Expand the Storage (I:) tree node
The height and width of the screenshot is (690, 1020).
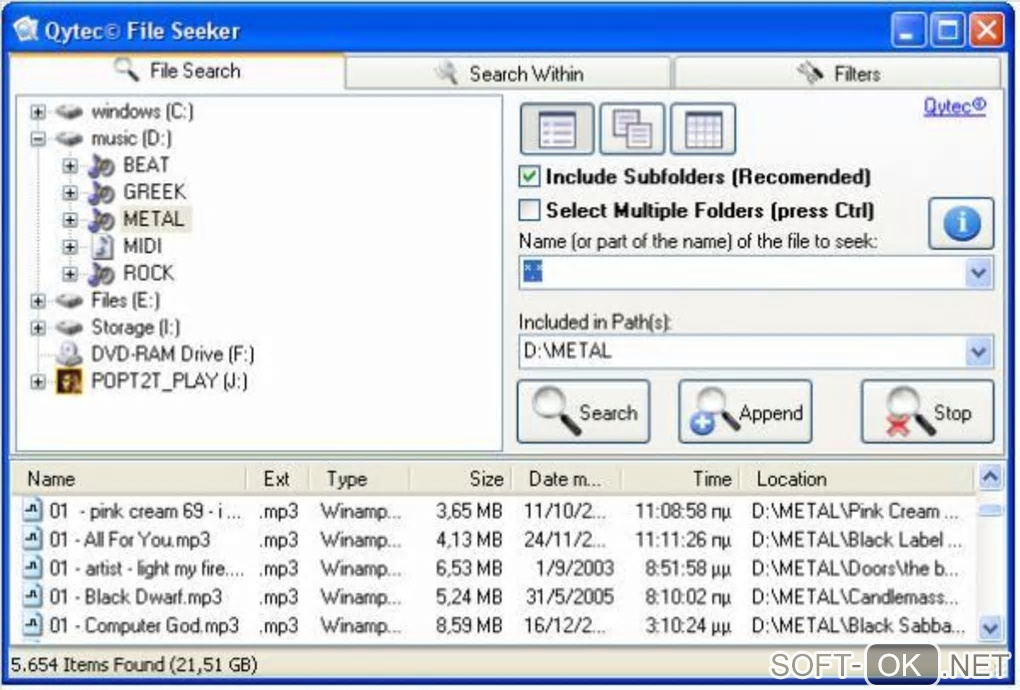point(38,327)
